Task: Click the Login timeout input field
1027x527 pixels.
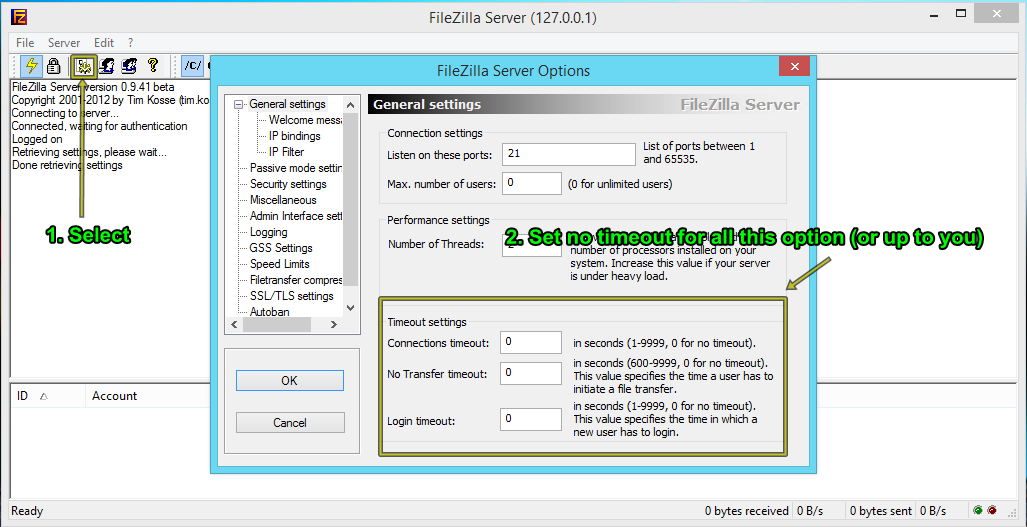Action: click(531, 420)
